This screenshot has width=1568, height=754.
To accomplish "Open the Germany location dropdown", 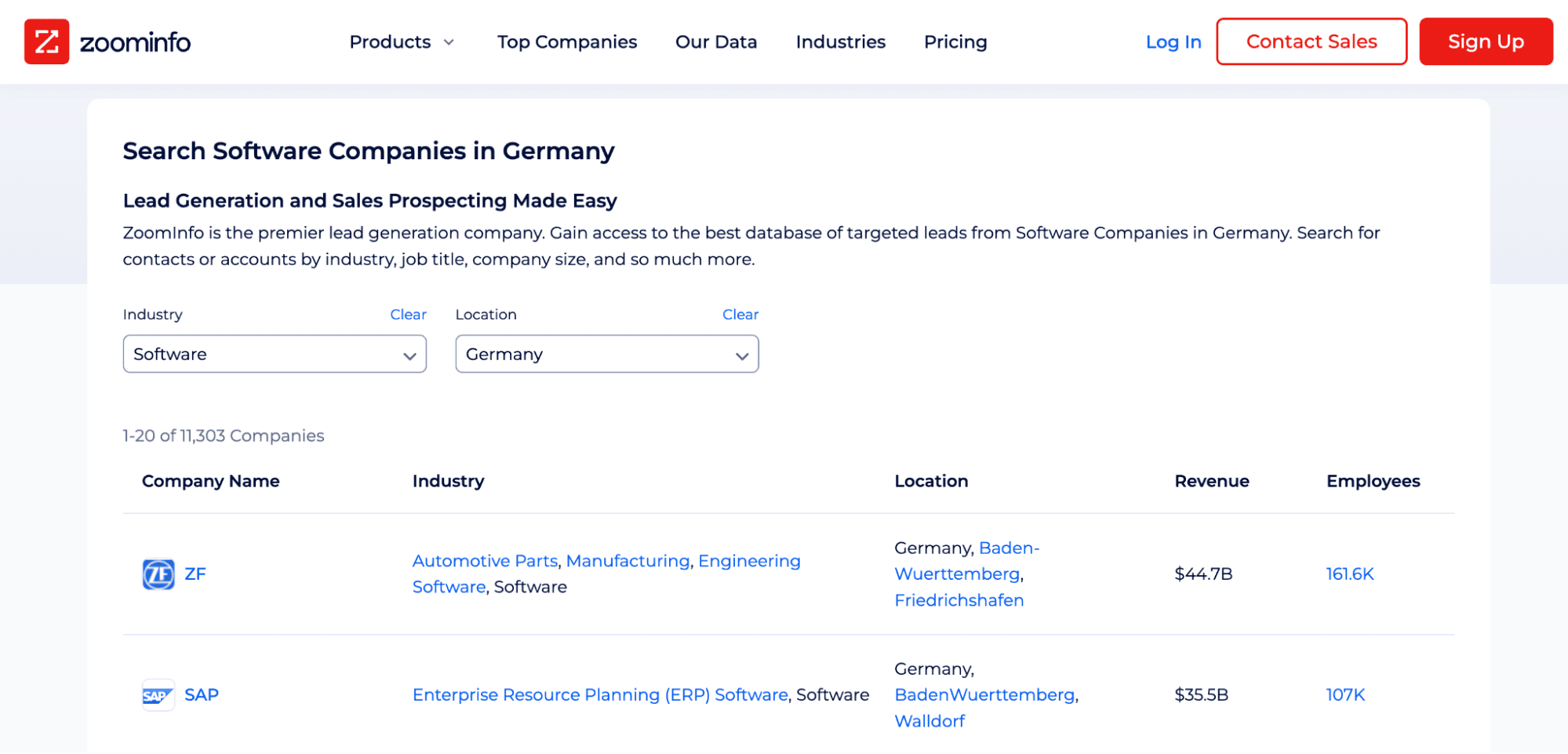I will pos(607,354).
